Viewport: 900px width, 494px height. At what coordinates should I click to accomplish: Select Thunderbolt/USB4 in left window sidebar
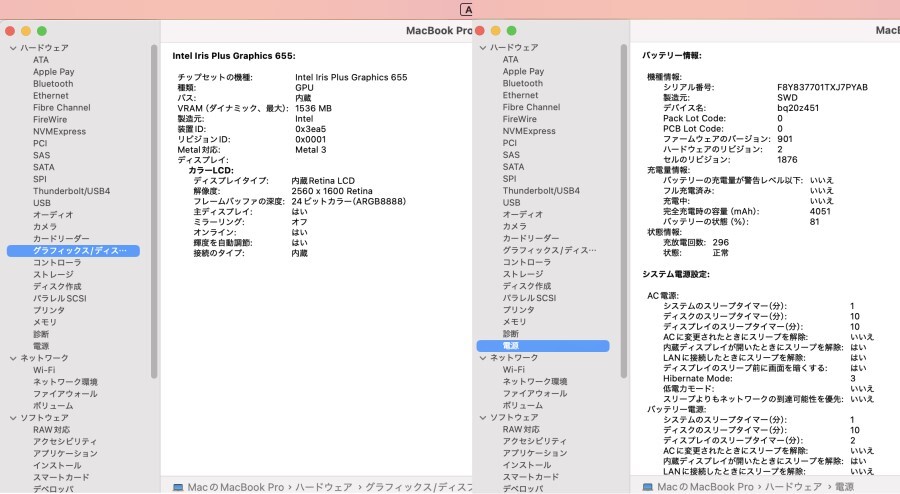(71, 191)
